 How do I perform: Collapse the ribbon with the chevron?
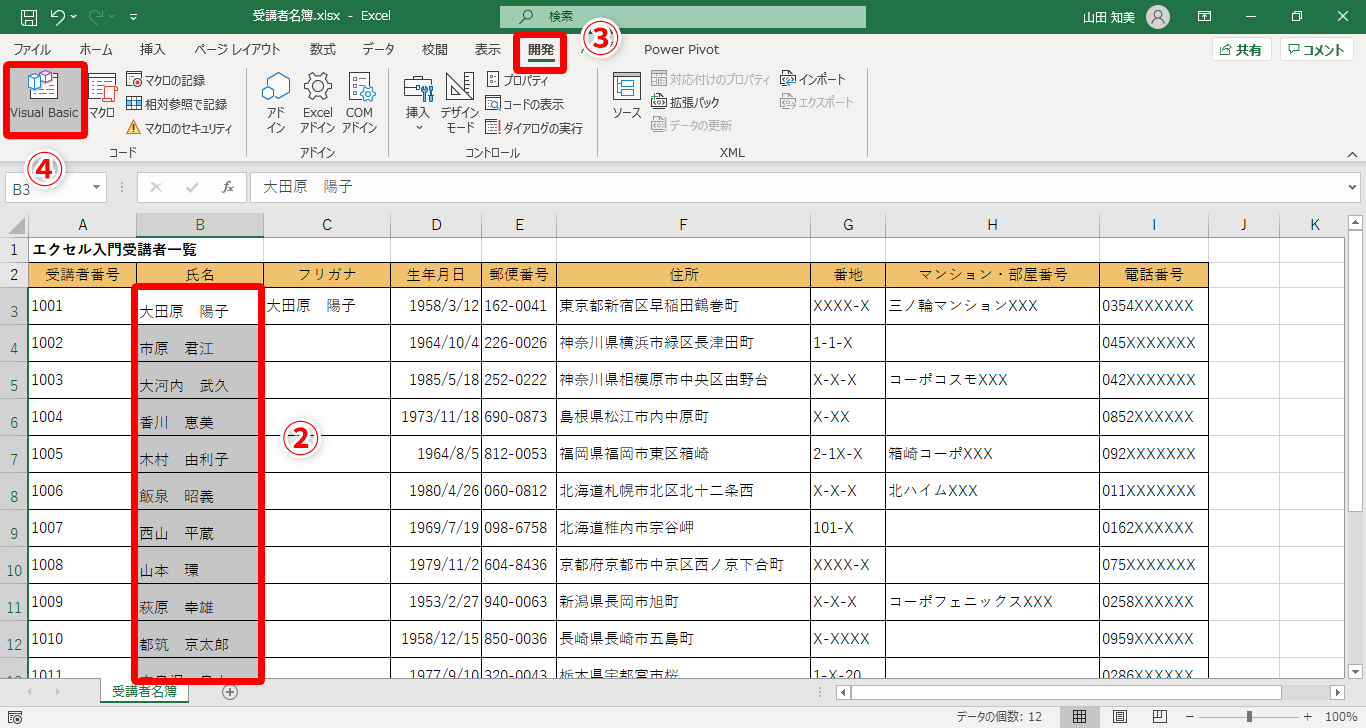click(1352, 155)
